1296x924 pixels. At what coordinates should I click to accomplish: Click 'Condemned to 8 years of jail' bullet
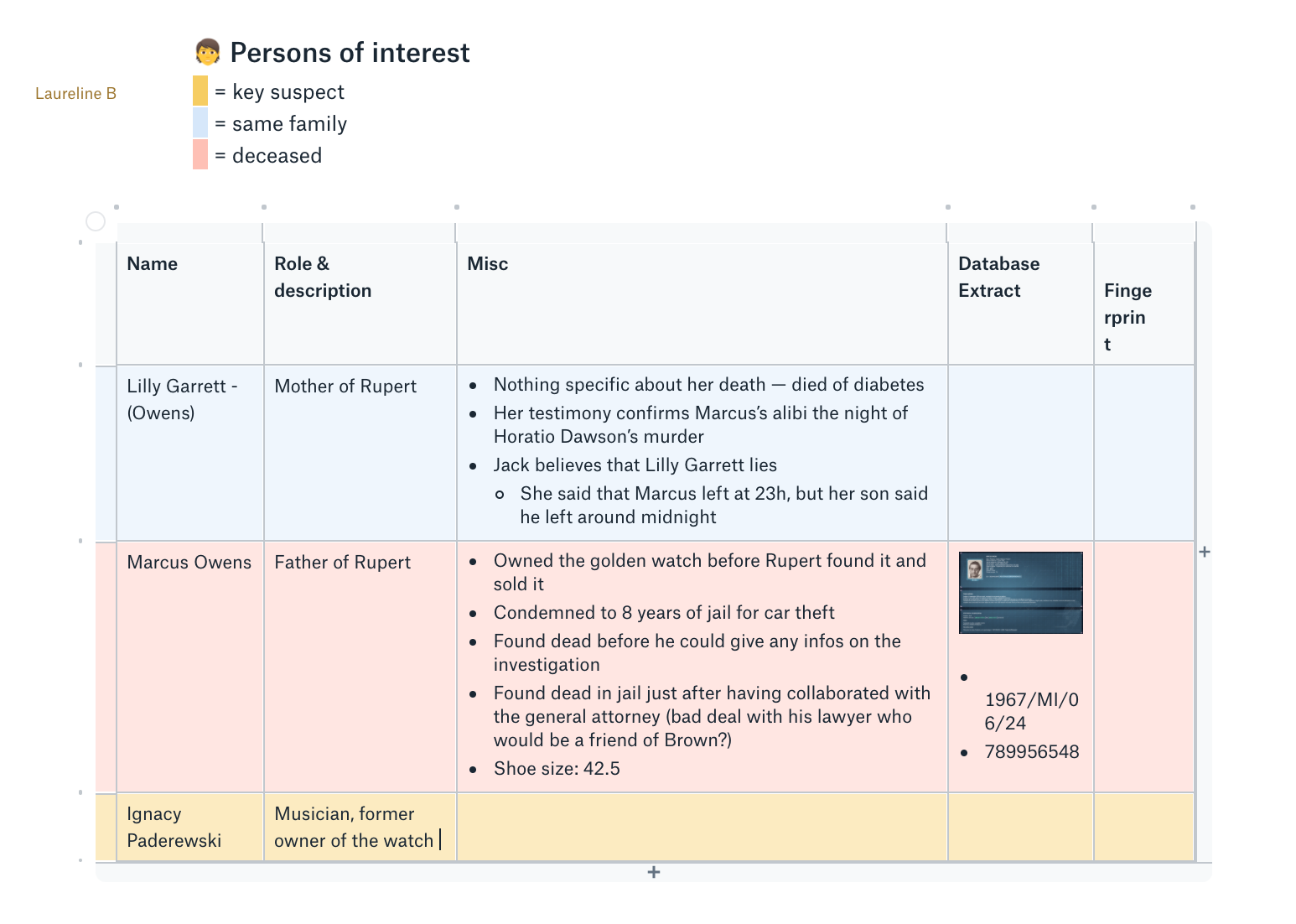pyautogui.click(x=664, y=613)
